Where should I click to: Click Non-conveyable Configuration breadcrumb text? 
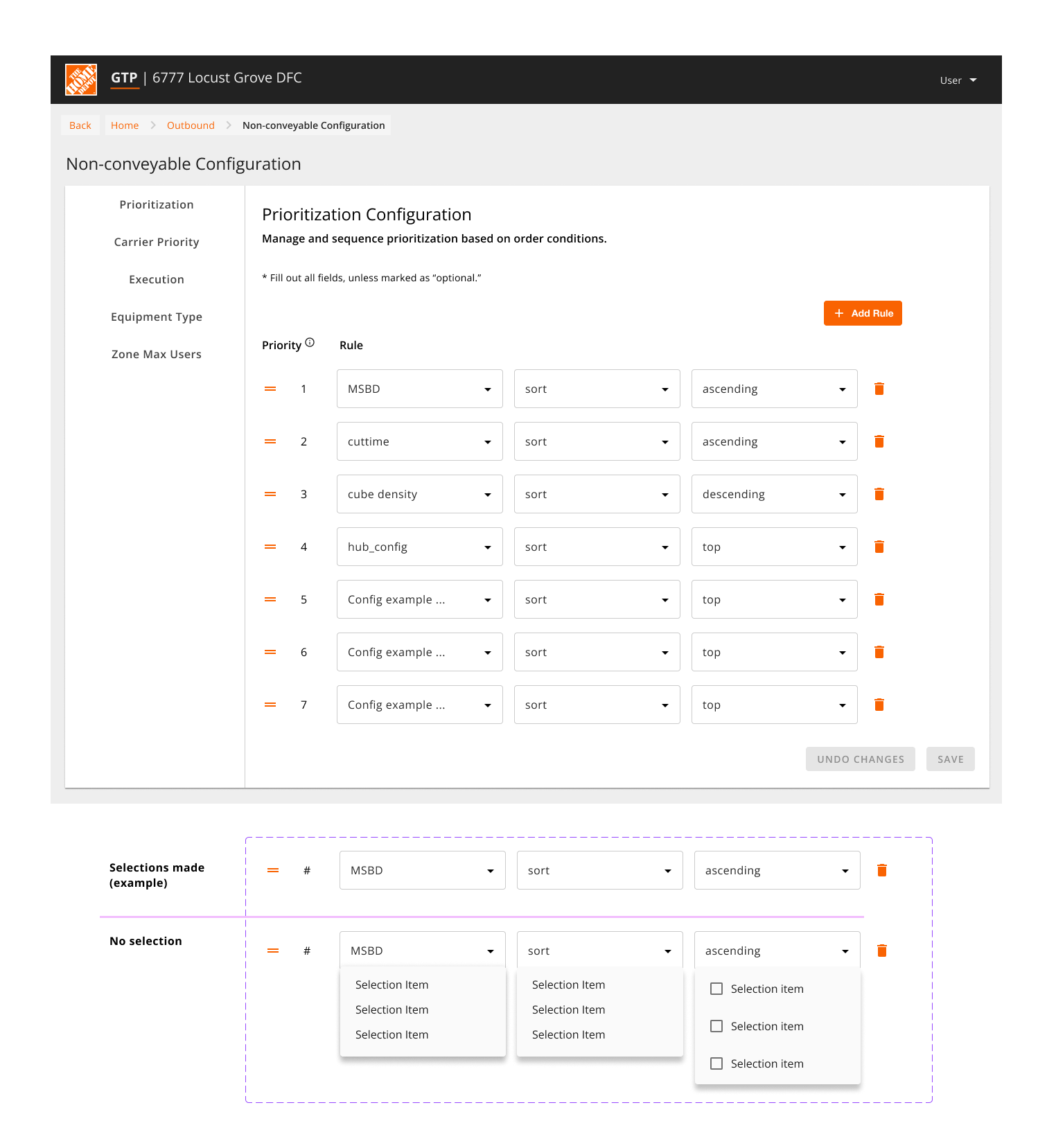coord(314,125)
